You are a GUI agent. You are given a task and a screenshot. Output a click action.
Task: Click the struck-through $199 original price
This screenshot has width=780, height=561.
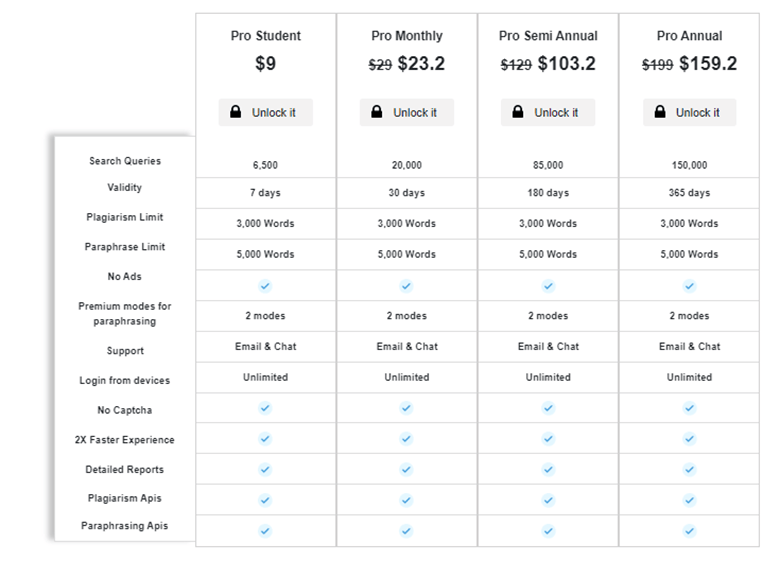tap(658, 65)
